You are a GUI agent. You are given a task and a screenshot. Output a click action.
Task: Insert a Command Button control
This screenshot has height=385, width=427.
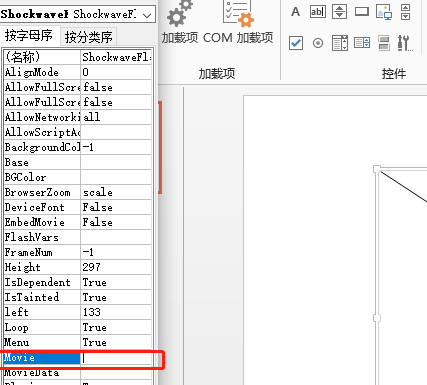pos(362,12)
